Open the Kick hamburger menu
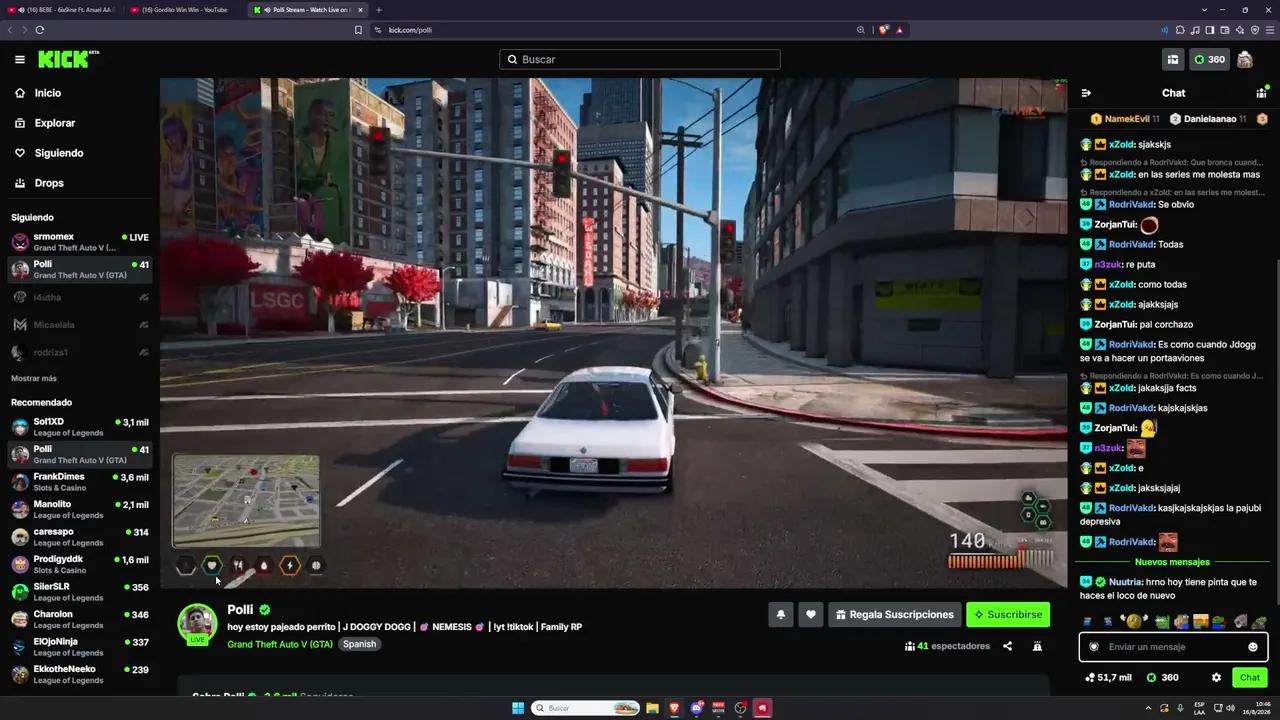 pos(20,59)
